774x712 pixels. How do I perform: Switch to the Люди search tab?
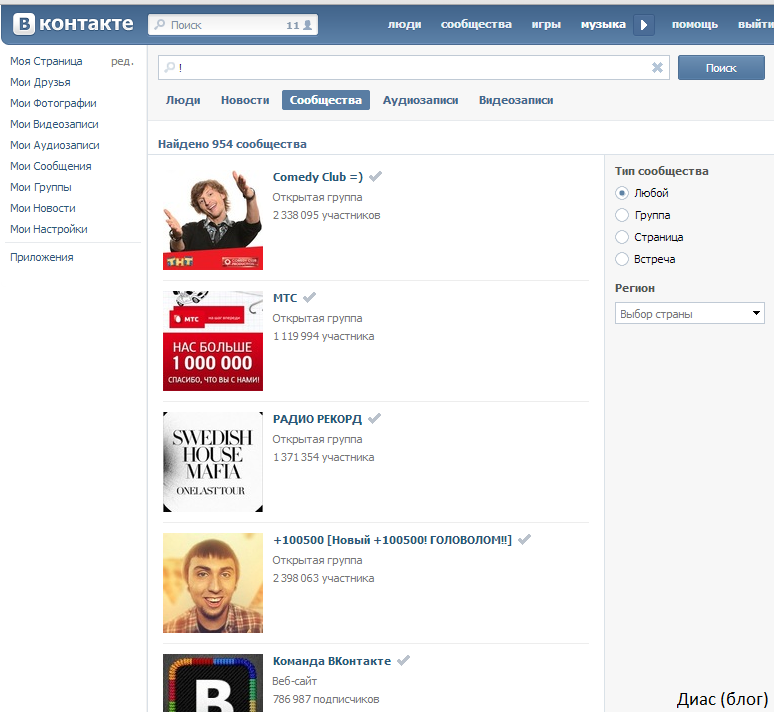point(183,100)
